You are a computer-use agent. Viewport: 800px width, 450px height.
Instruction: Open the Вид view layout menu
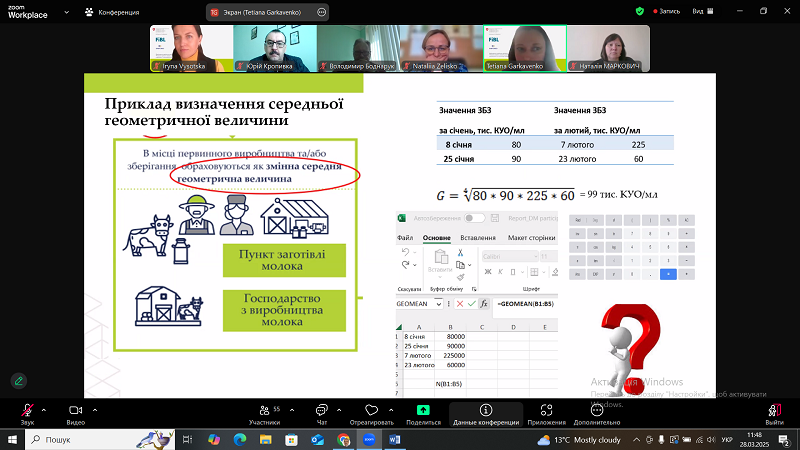703,11
